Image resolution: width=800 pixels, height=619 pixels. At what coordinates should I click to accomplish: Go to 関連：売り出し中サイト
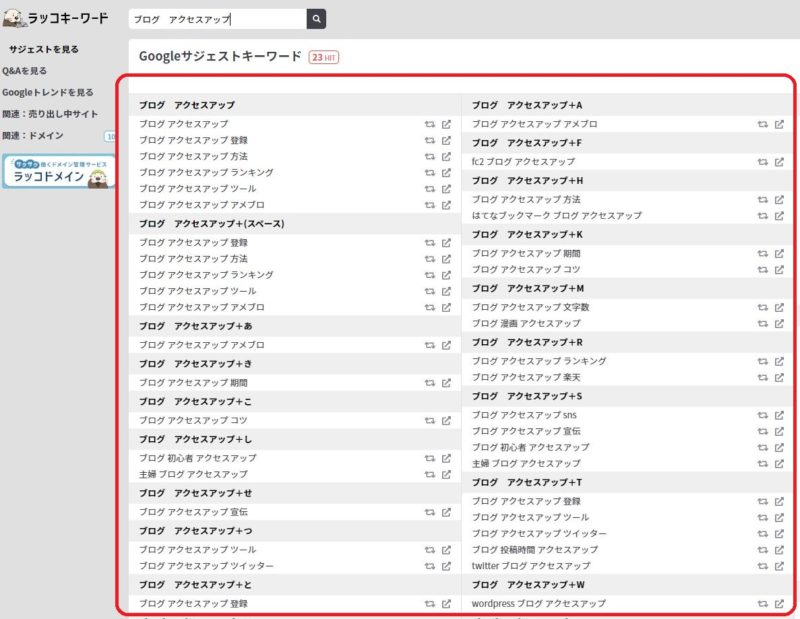point(50,114)
